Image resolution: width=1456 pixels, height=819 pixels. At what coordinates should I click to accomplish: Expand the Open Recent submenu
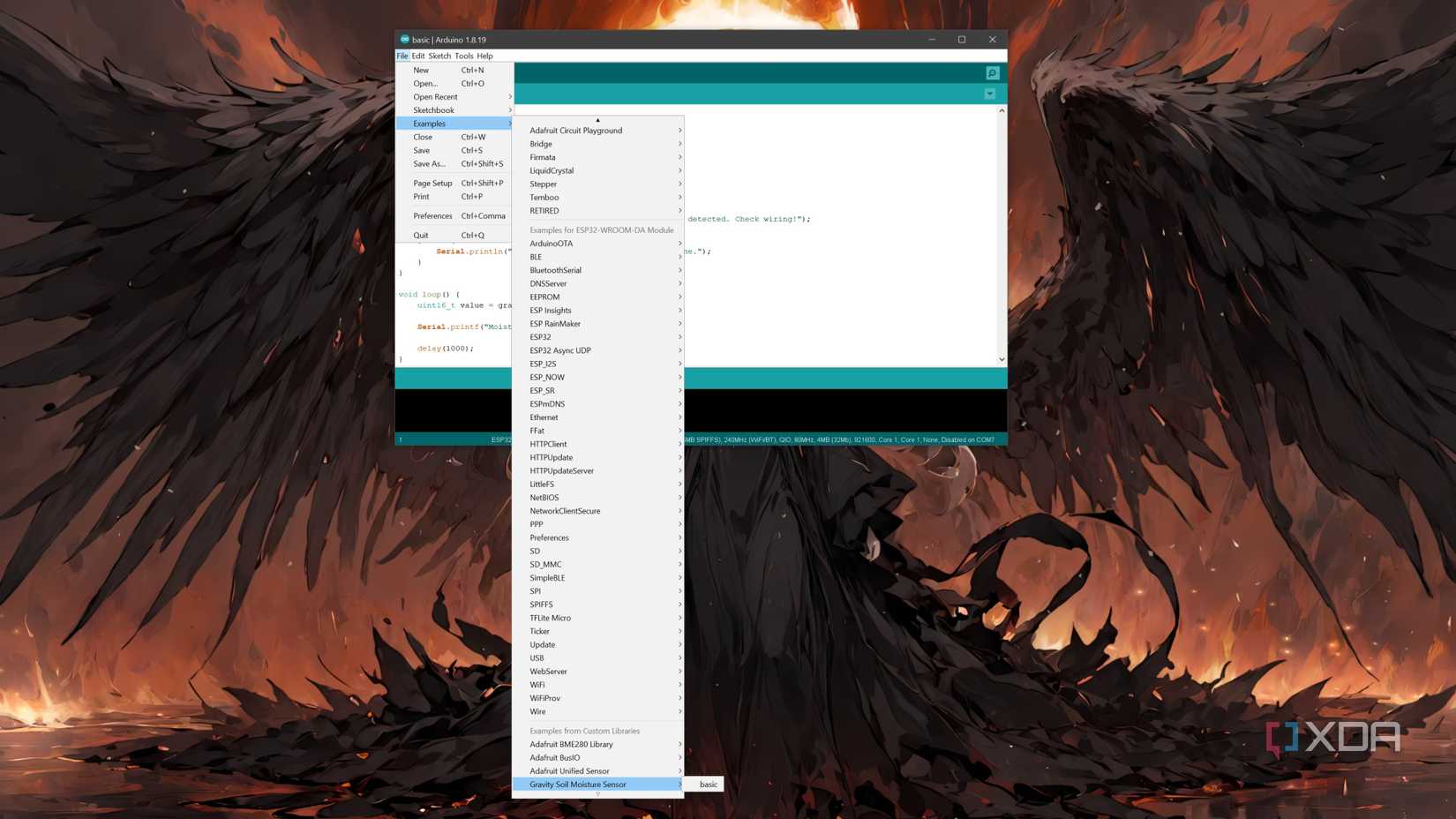click(x=454, y=97)
